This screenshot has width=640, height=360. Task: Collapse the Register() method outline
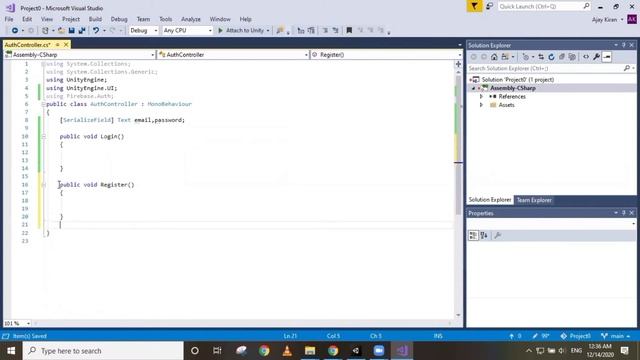coord(44,185)
